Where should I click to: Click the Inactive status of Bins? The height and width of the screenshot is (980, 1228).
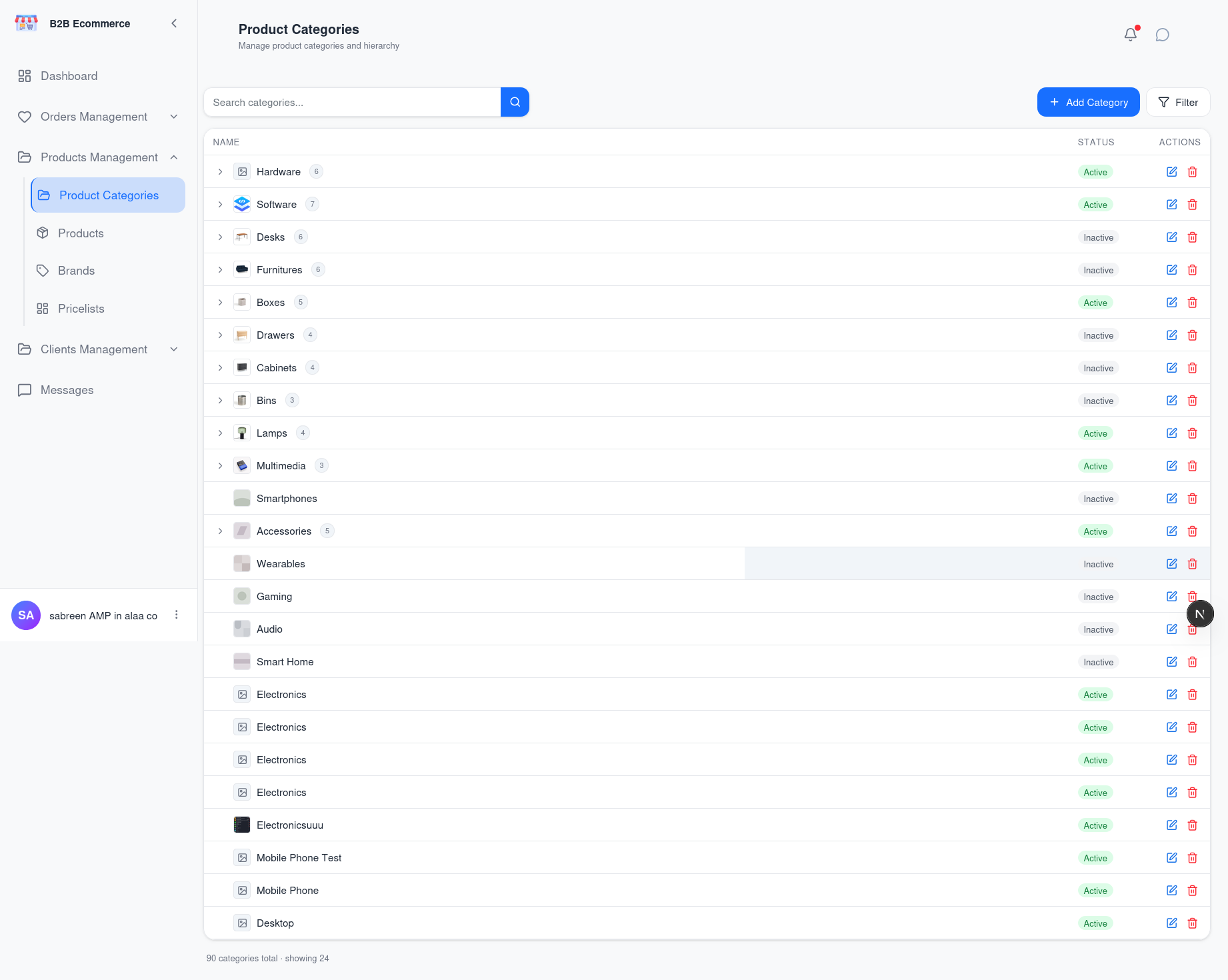(x=1098, y=401)
